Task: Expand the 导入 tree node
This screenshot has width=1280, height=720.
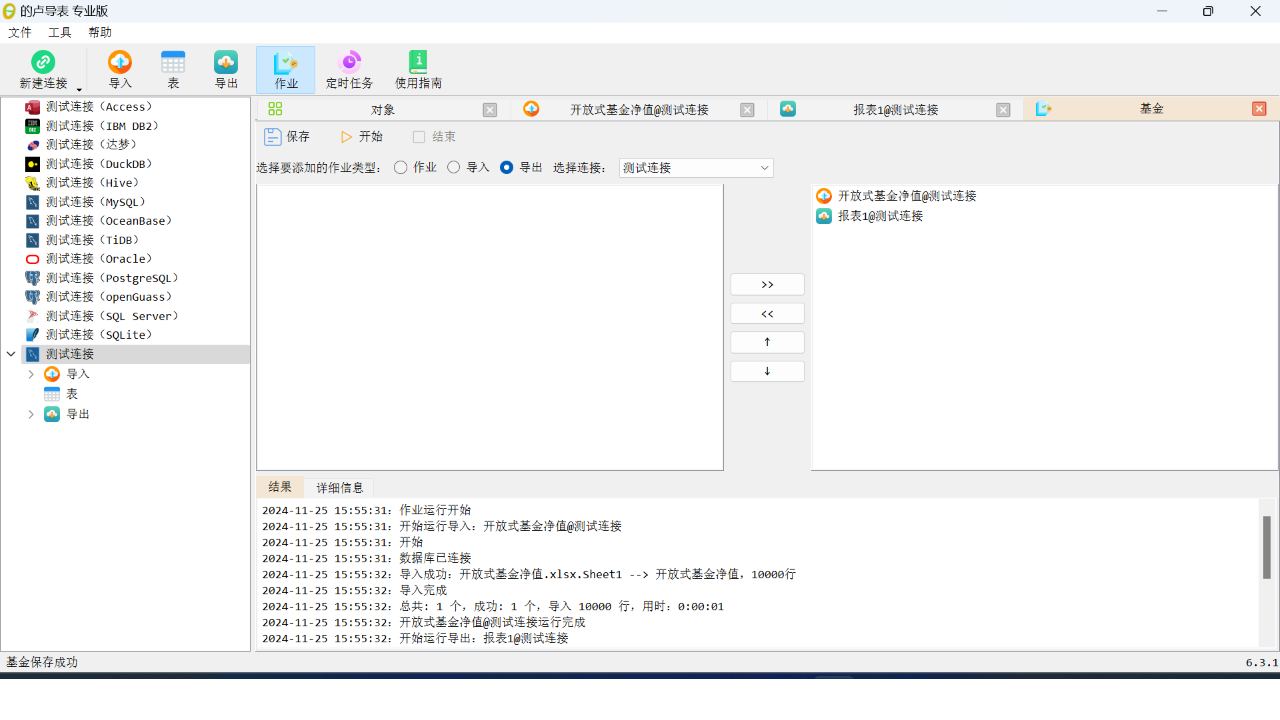Action: point(31,374)
